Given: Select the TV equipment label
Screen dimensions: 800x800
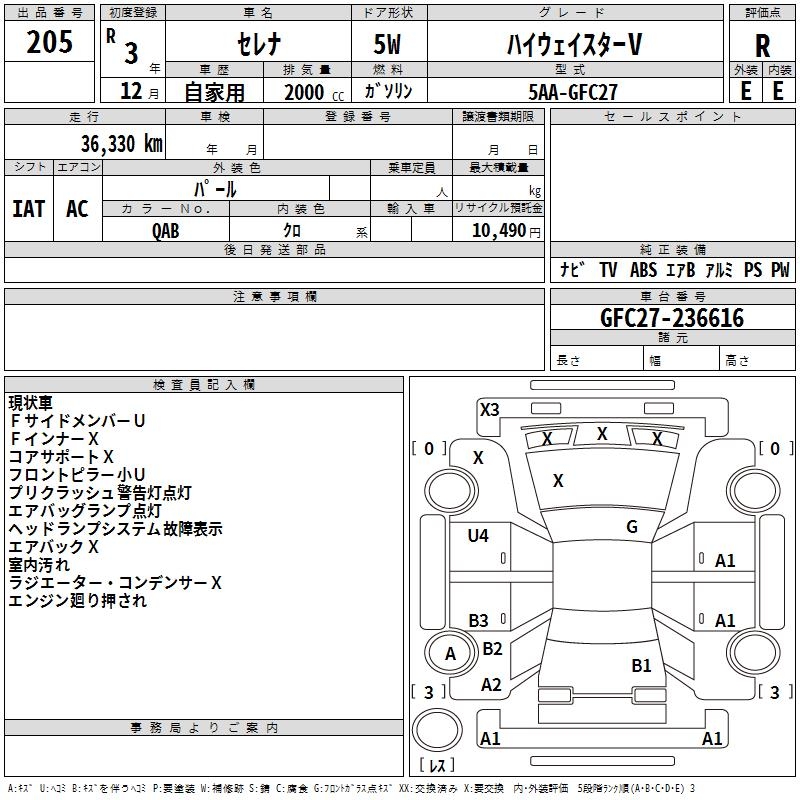Looking at the screenshot, I should click(608, 269).
